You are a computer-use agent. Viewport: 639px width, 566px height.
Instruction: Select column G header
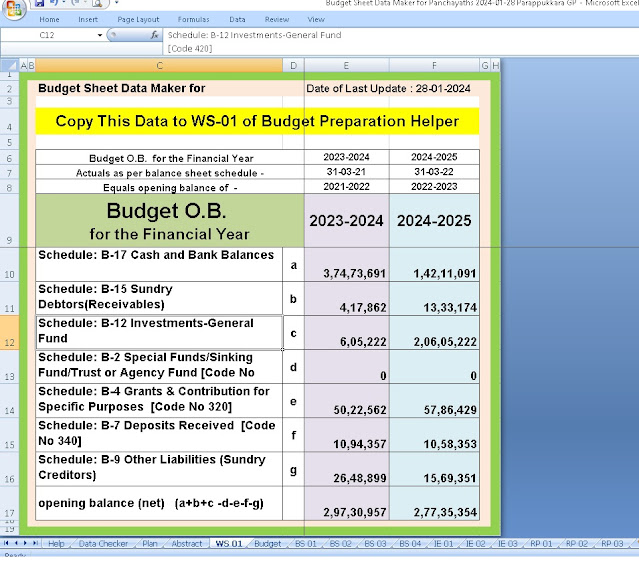[x=485, y=65]
